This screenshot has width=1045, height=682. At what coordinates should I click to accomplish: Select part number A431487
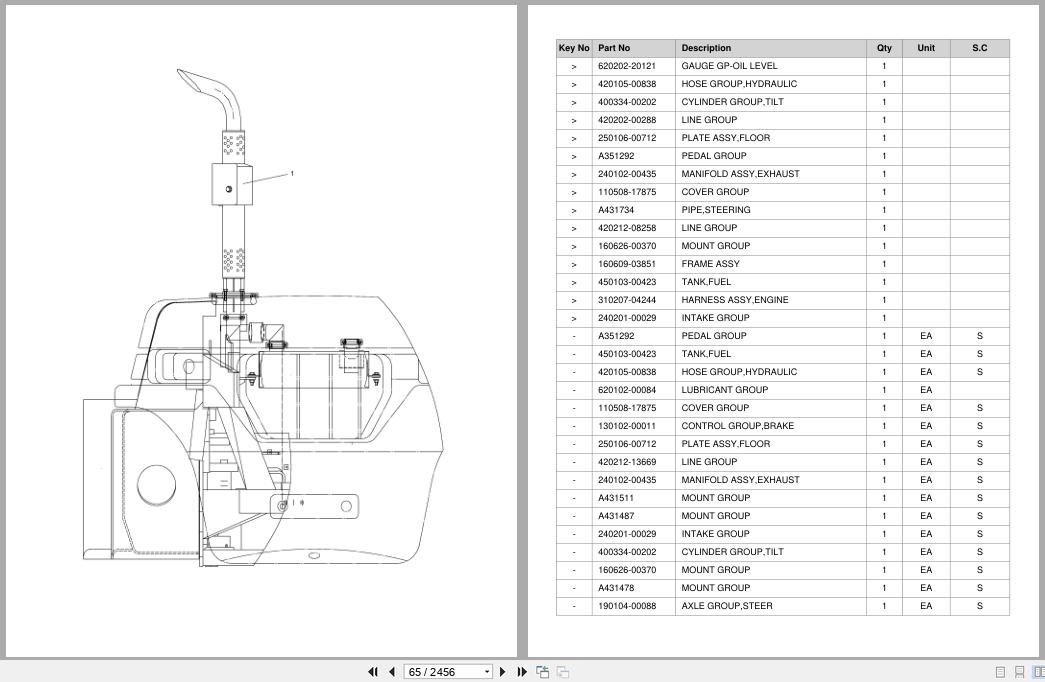[x=616, y=516]
